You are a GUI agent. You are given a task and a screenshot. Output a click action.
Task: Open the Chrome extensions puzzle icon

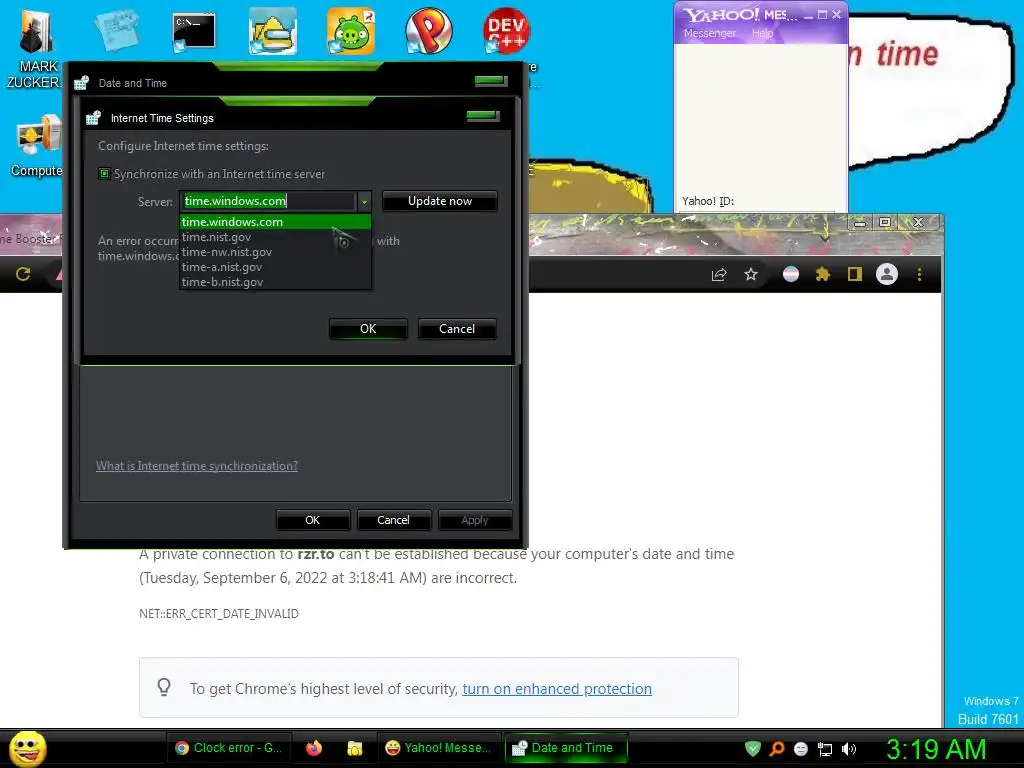click(x=823, y=274)
